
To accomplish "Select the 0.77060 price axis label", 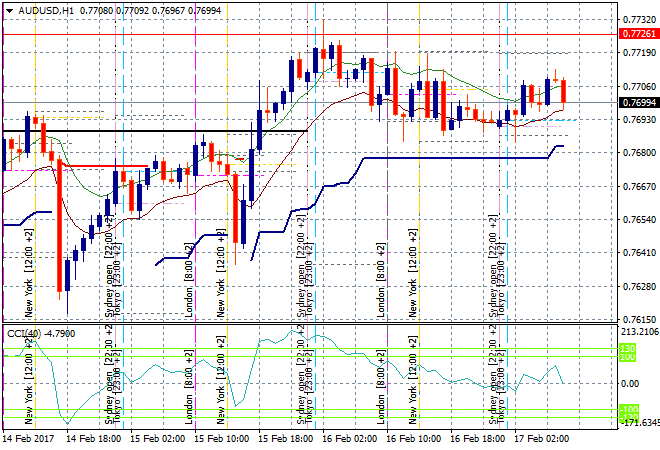I will tap(639, 87).
